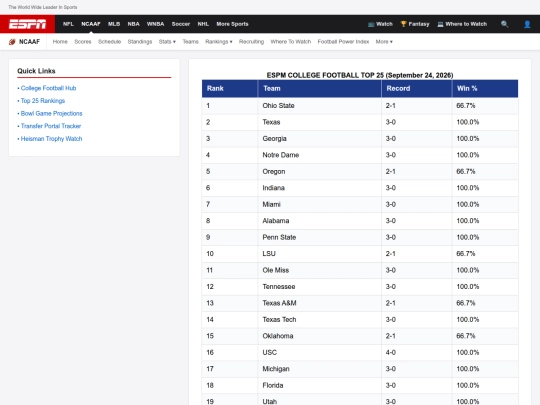The image size is (540, 405).
Task: Select Miami team cell
Action: [x=319, y=205]
